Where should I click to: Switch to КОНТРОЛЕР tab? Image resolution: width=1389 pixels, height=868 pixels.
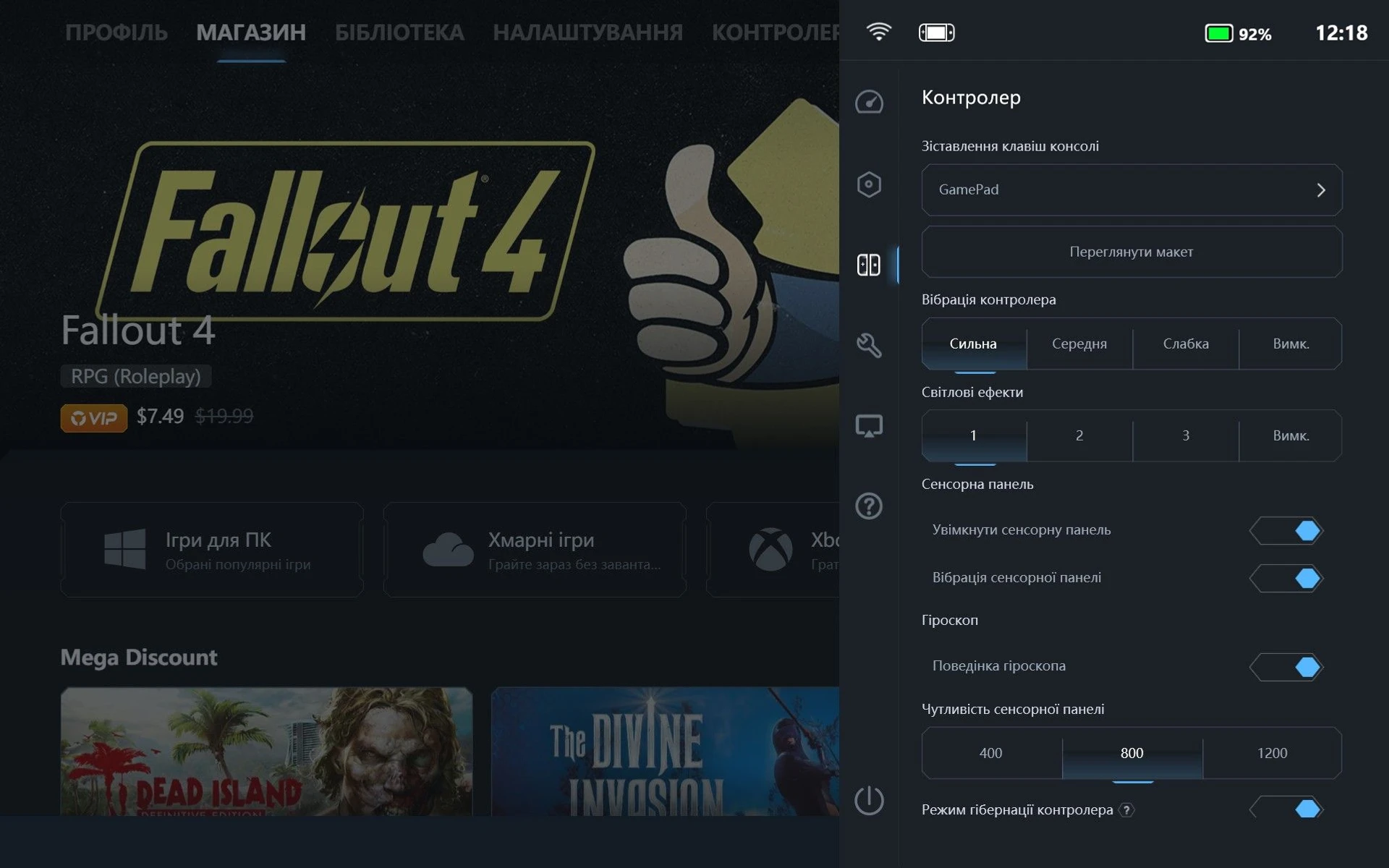[775, 33]
